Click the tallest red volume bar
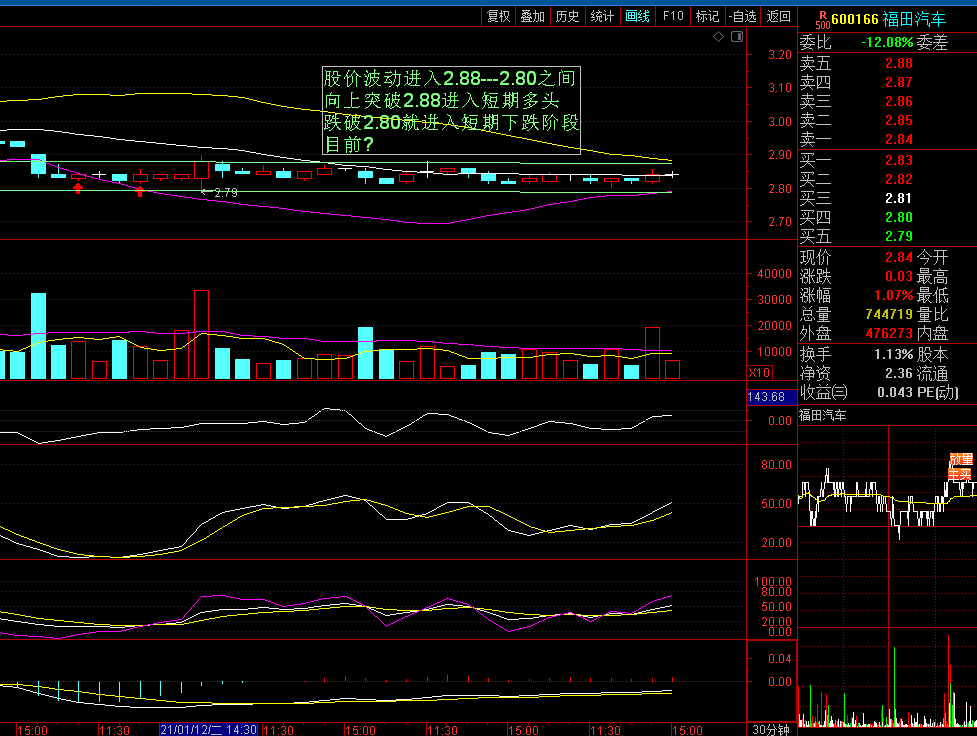This screenshot has width=977, height=736. pyautogui.click(x=201, y=334)
